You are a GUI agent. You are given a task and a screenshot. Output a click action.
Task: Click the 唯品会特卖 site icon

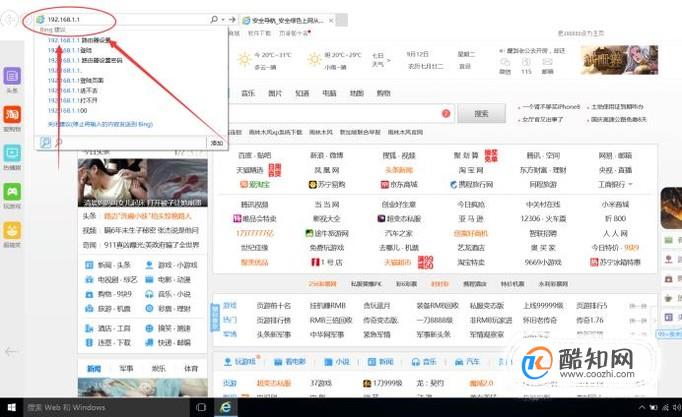[237, 219]
